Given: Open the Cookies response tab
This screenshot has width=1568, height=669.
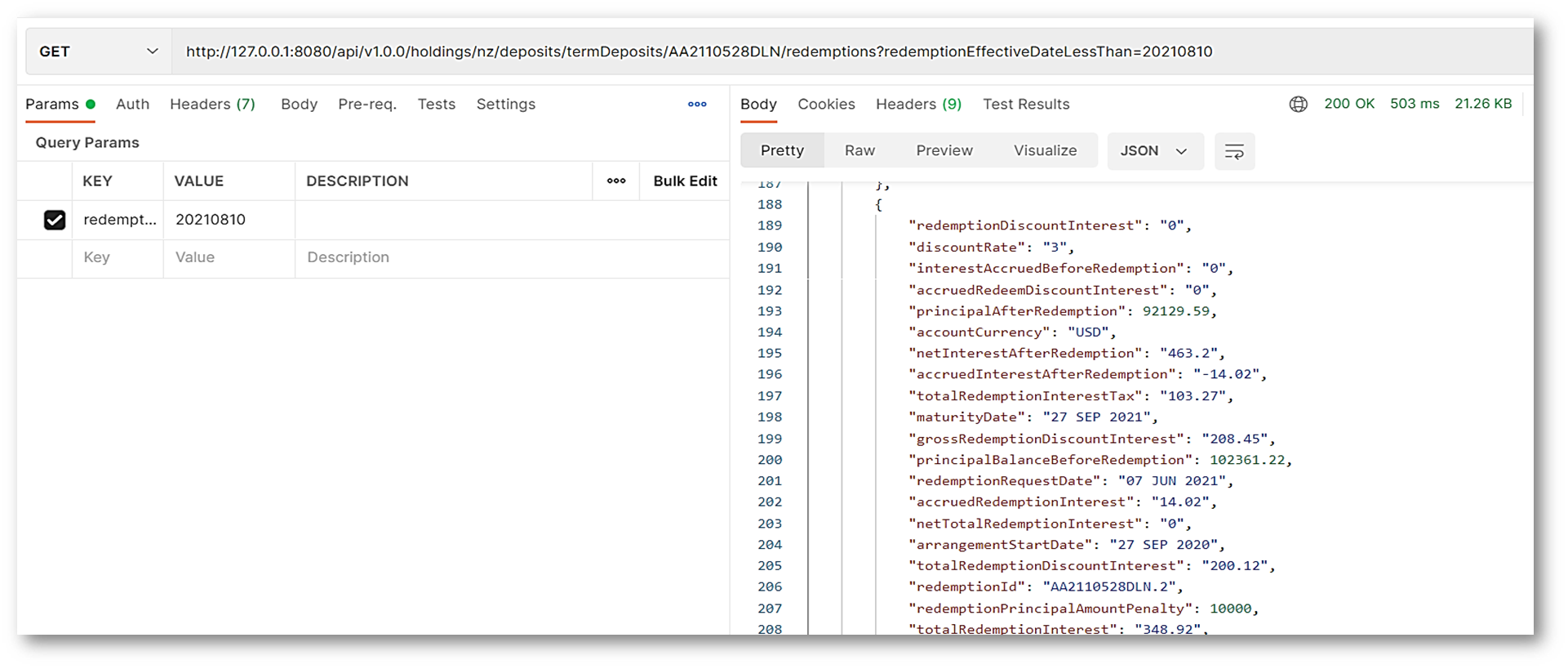Looking at the screenshot, I should pos(826,105).
